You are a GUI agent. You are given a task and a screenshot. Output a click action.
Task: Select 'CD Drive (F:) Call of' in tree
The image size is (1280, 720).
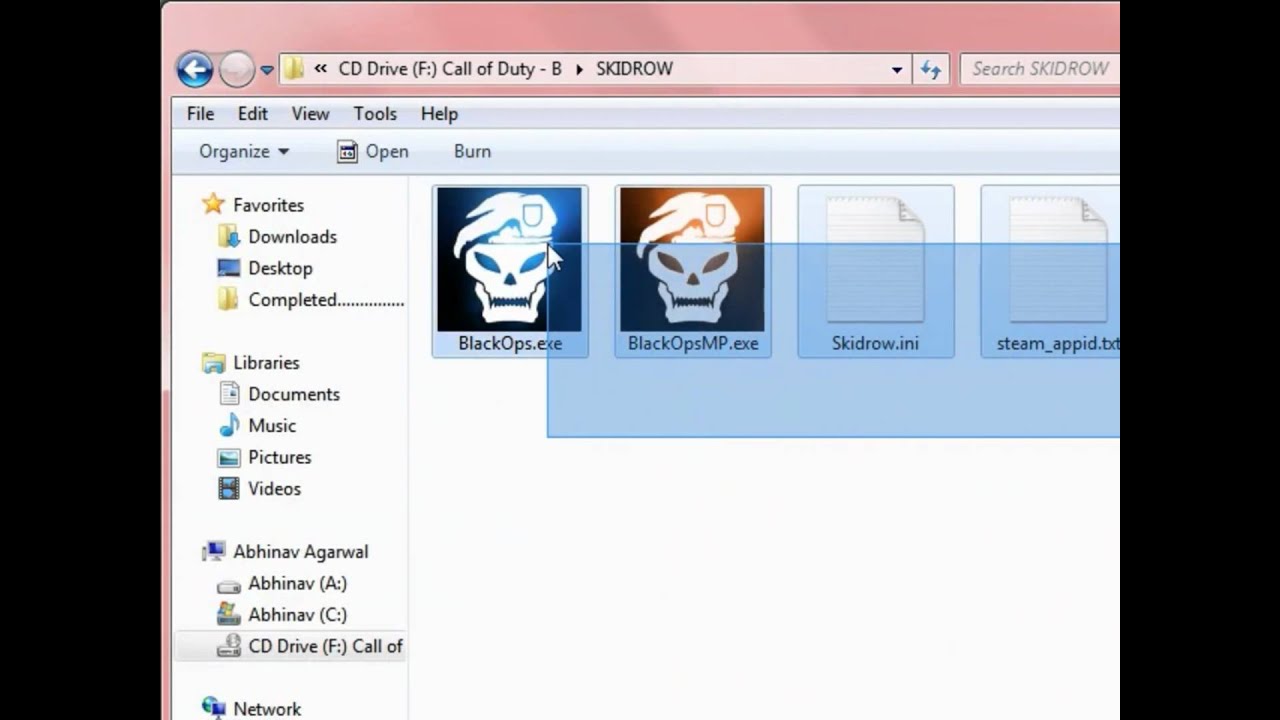tap(325, 646)
